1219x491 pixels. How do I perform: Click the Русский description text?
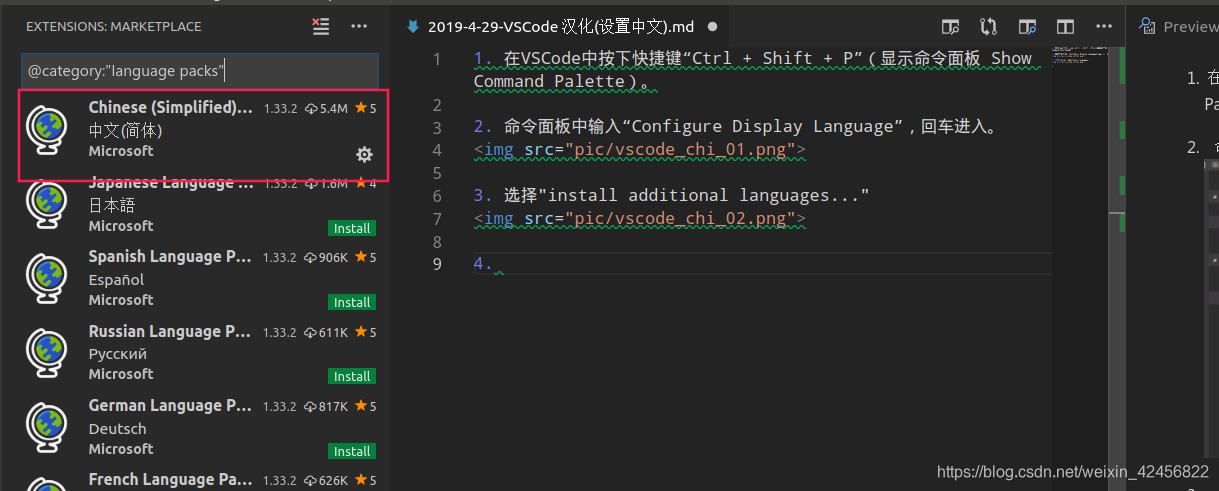click(117, 354)
